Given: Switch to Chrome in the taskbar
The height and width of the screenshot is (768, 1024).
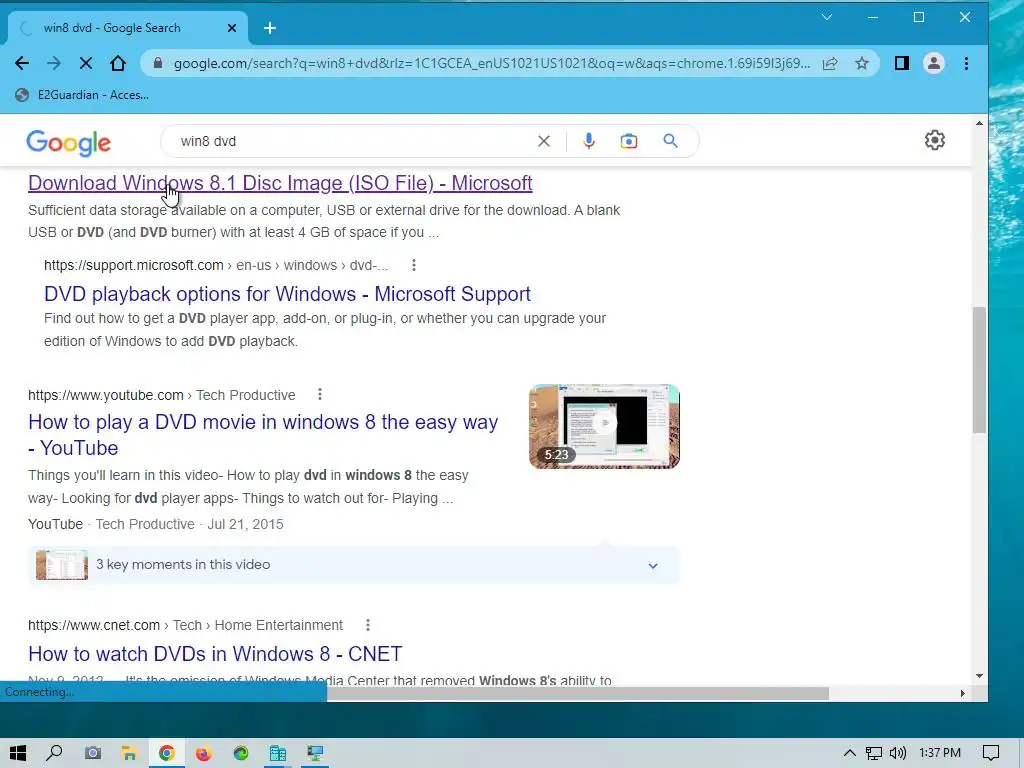Looking at the screenshot, I should pos(167,753).
